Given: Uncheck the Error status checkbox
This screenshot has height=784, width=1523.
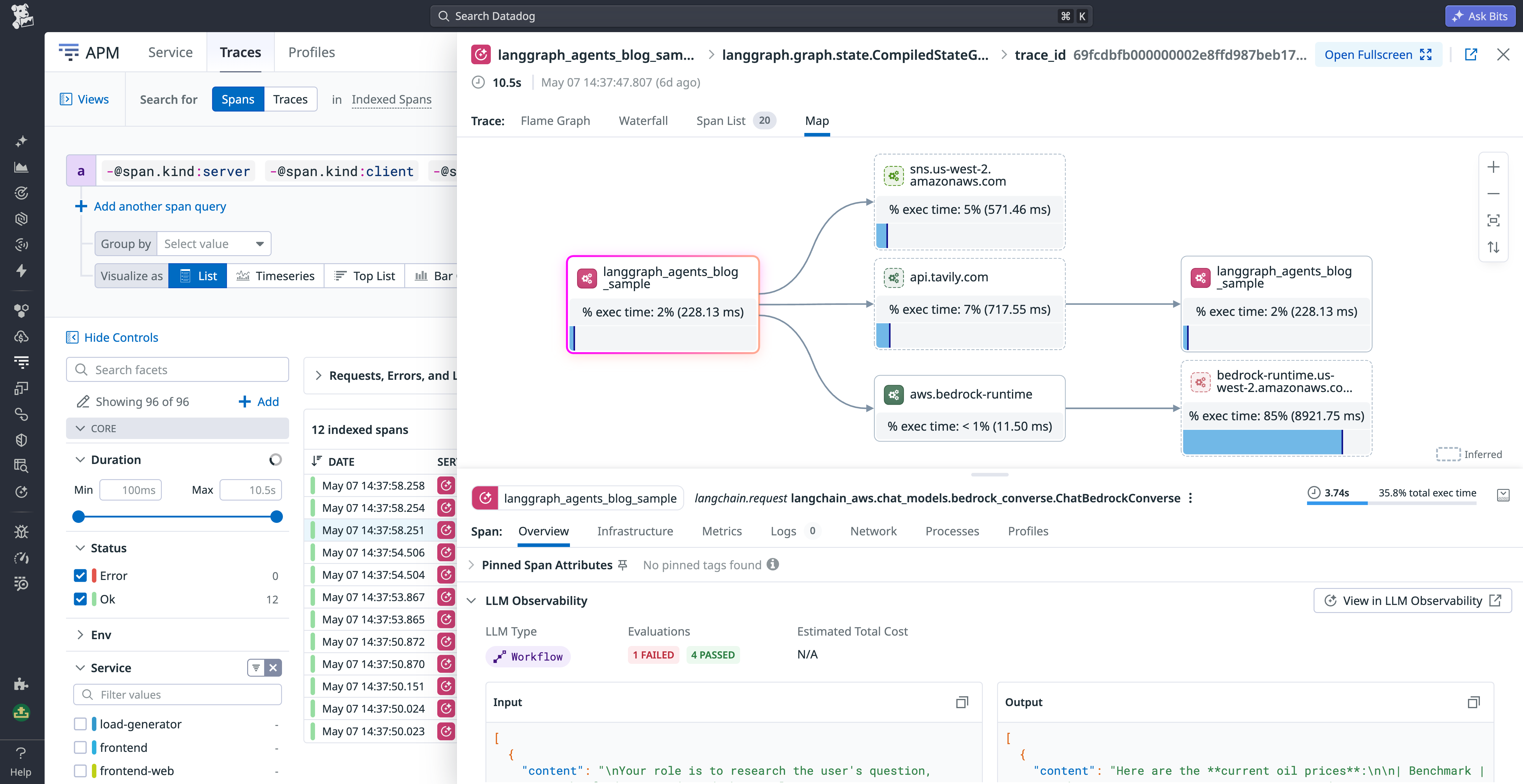Looking at the screenshot, I should pyautogui.click(x=80, y=575).
